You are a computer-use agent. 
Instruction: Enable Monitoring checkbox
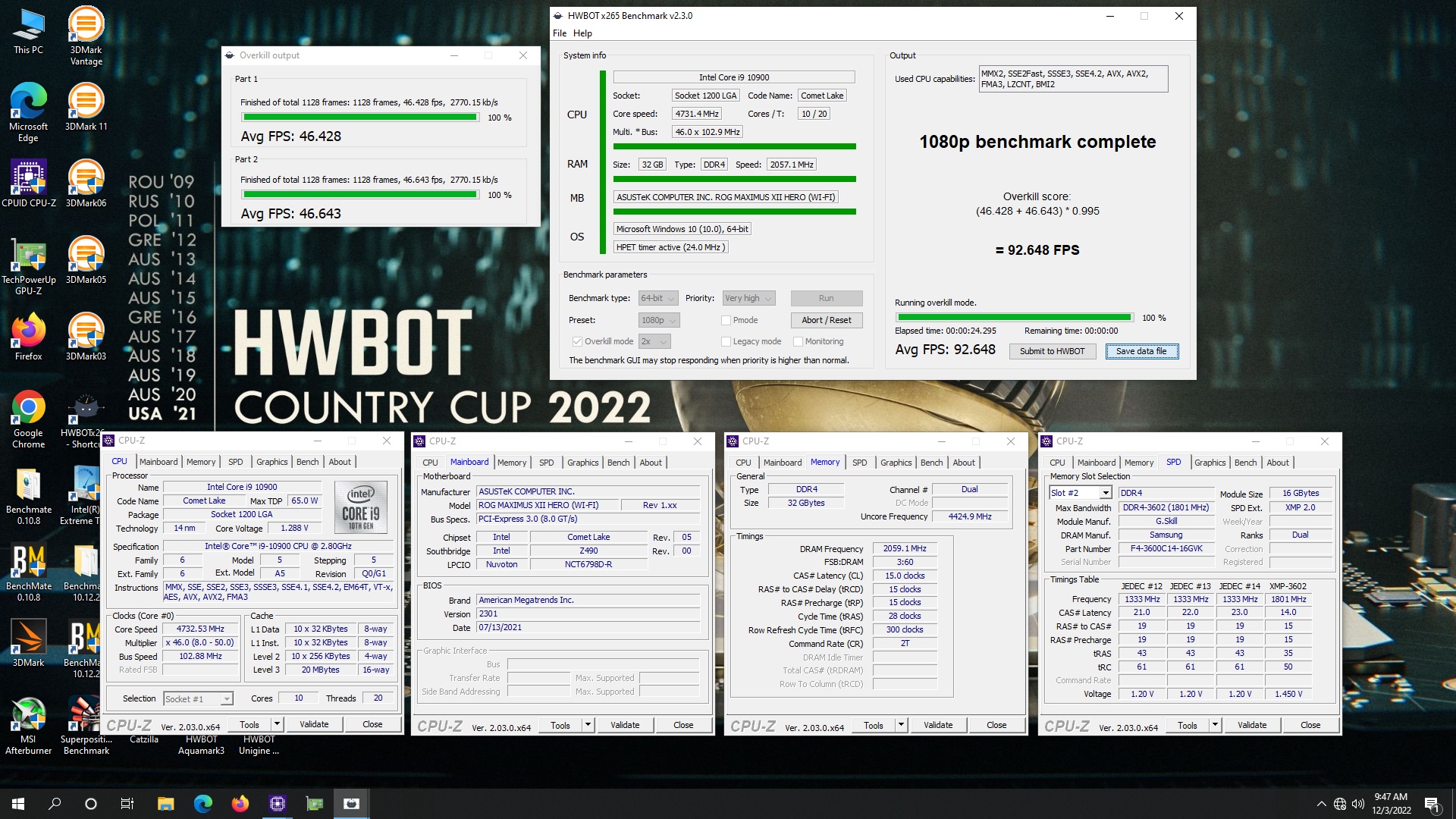click(798, 341)
